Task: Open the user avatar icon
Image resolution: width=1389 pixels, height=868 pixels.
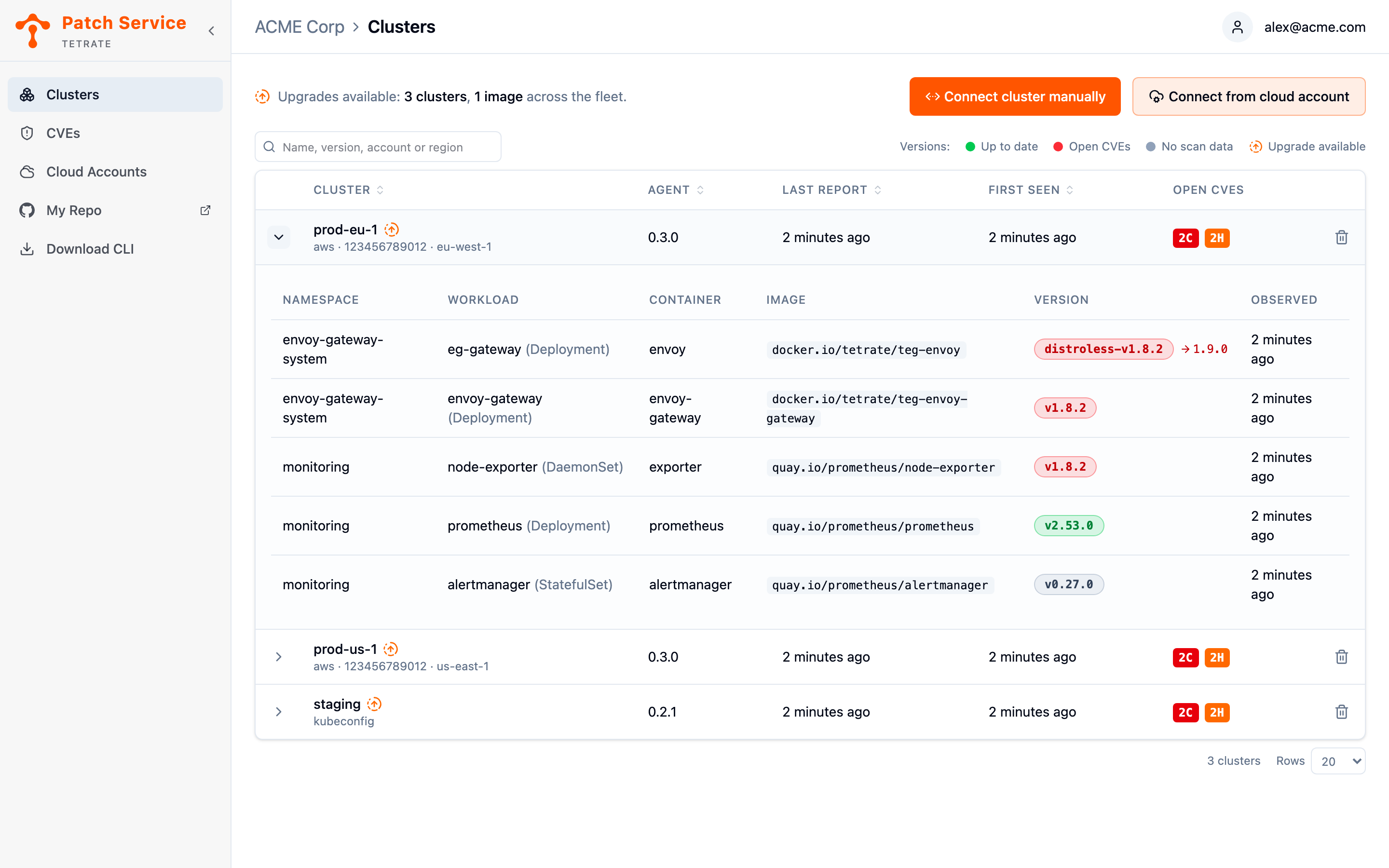Action: click(x=1237, y=27)
